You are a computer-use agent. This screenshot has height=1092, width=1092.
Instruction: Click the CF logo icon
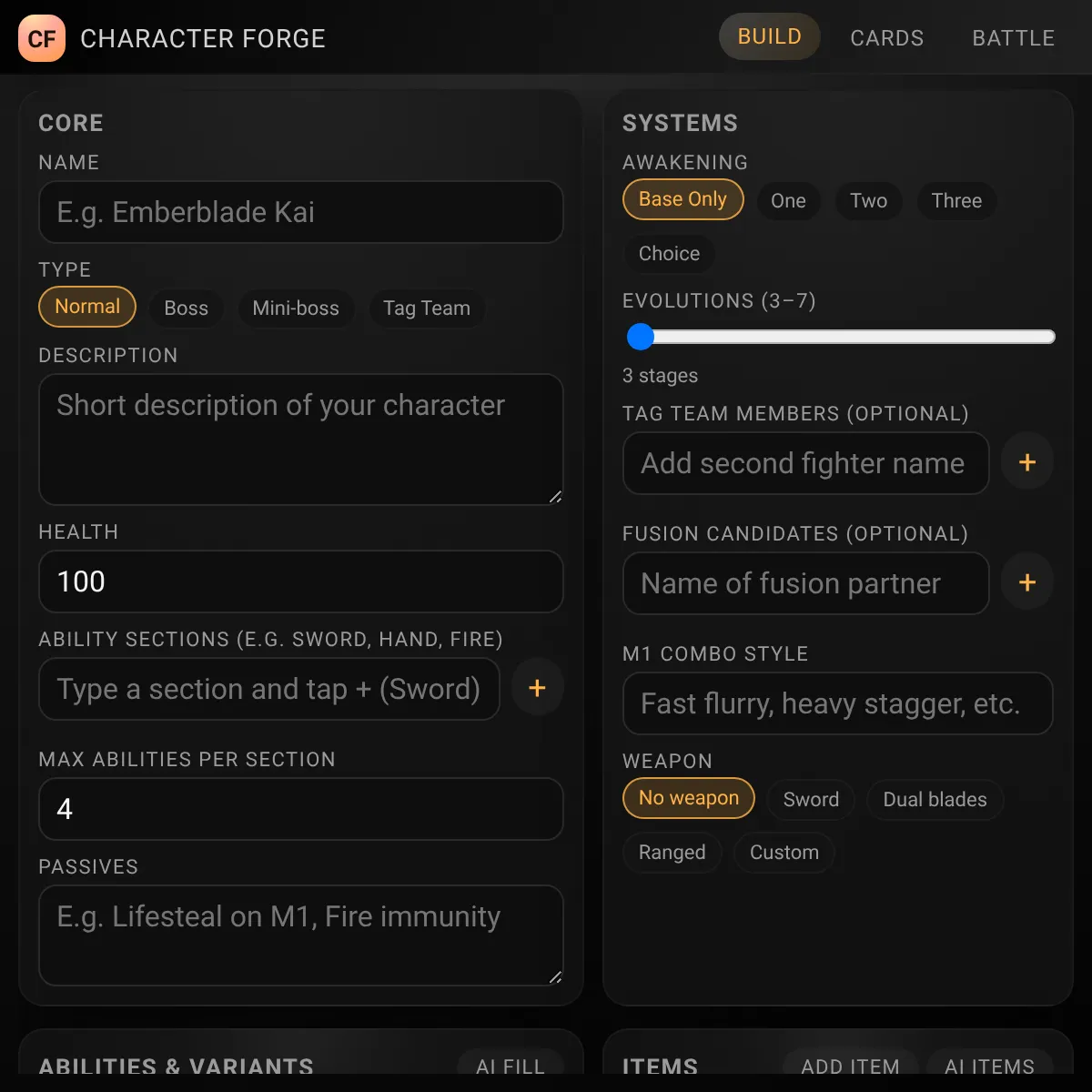(x=42, y=38)
